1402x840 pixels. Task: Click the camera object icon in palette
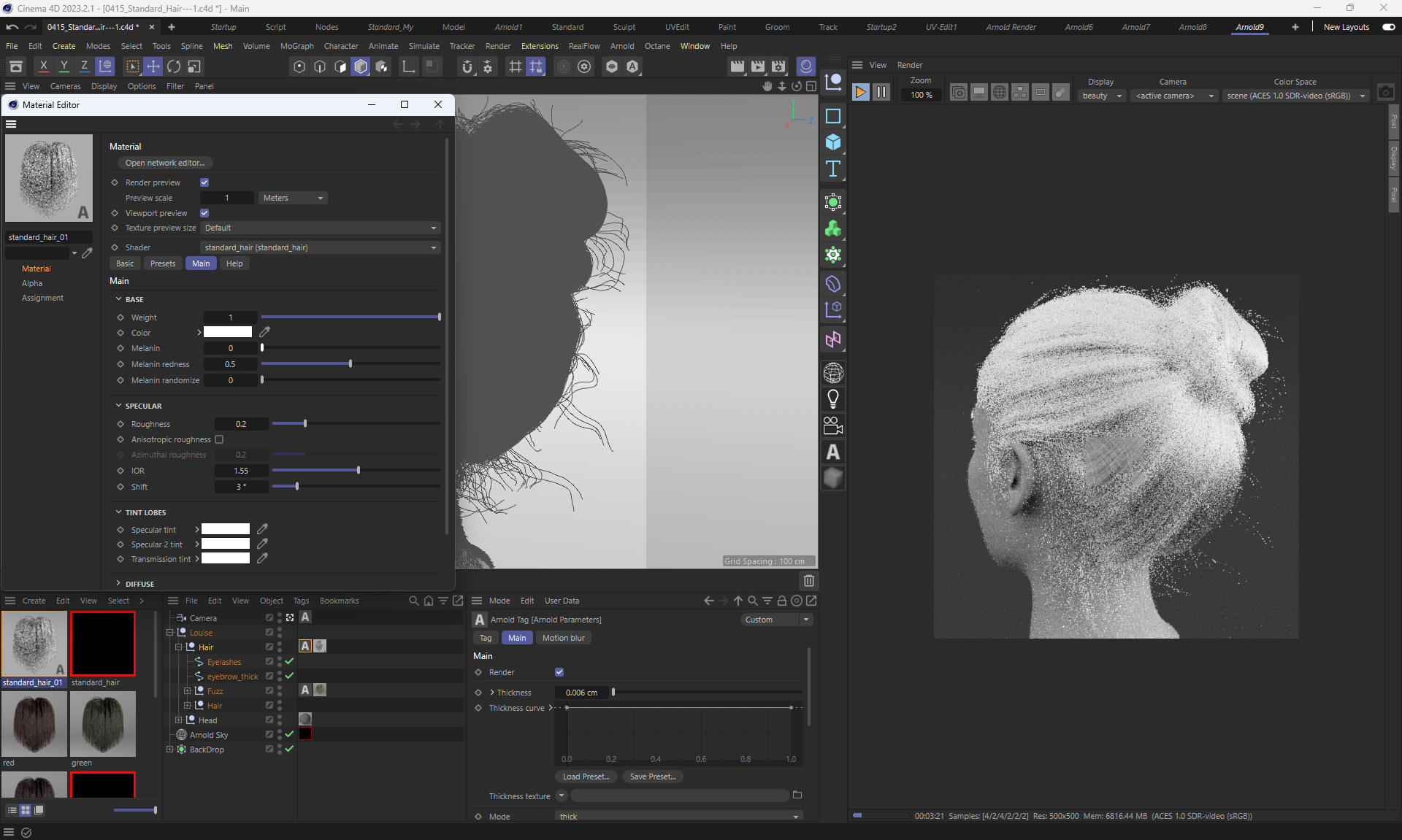pyautogui.click(x=833, y=425)
